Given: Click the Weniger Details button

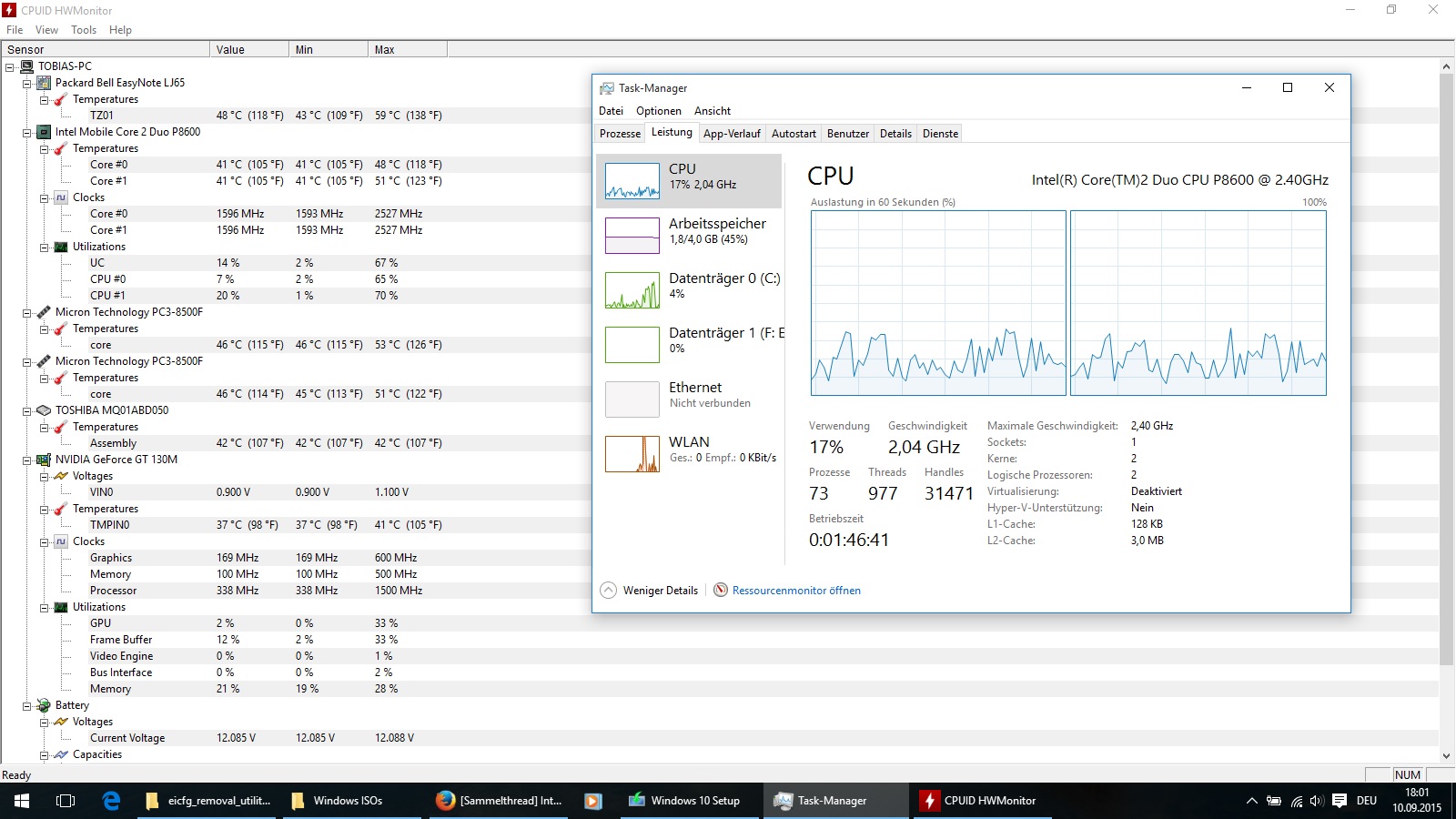Looking at the screenshot, I should [x=649, y=590].
